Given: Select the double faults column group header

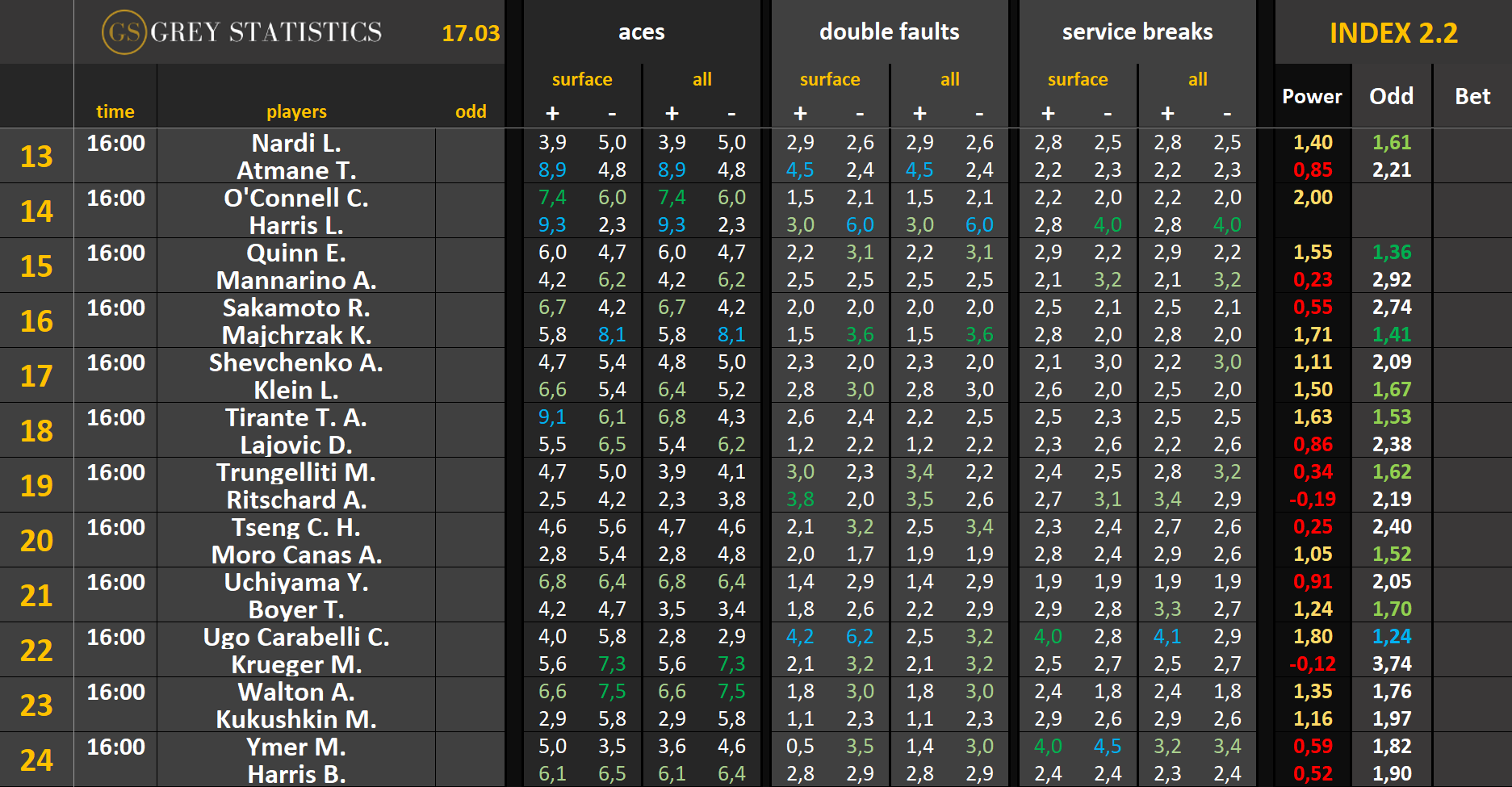Looking at the screenshot, I should click(890, 32).
